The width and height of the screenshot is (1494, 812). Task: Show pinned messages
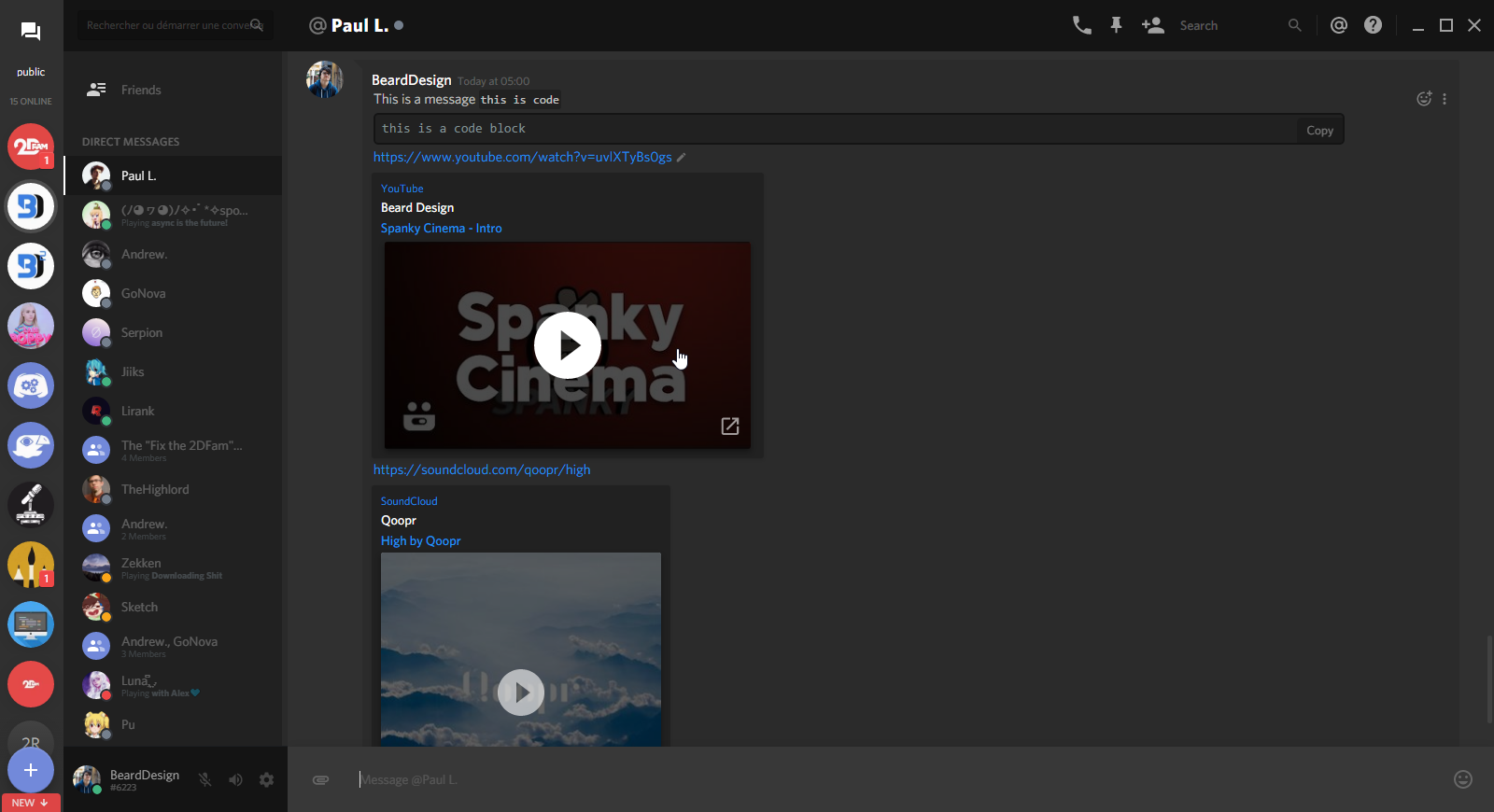click(1116, 25)
